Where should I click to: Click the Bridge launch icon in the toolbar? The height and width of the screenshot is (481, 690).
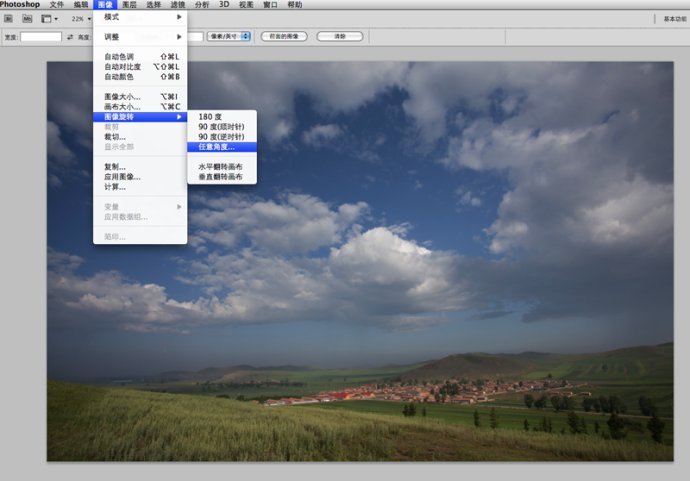point(8,19)
